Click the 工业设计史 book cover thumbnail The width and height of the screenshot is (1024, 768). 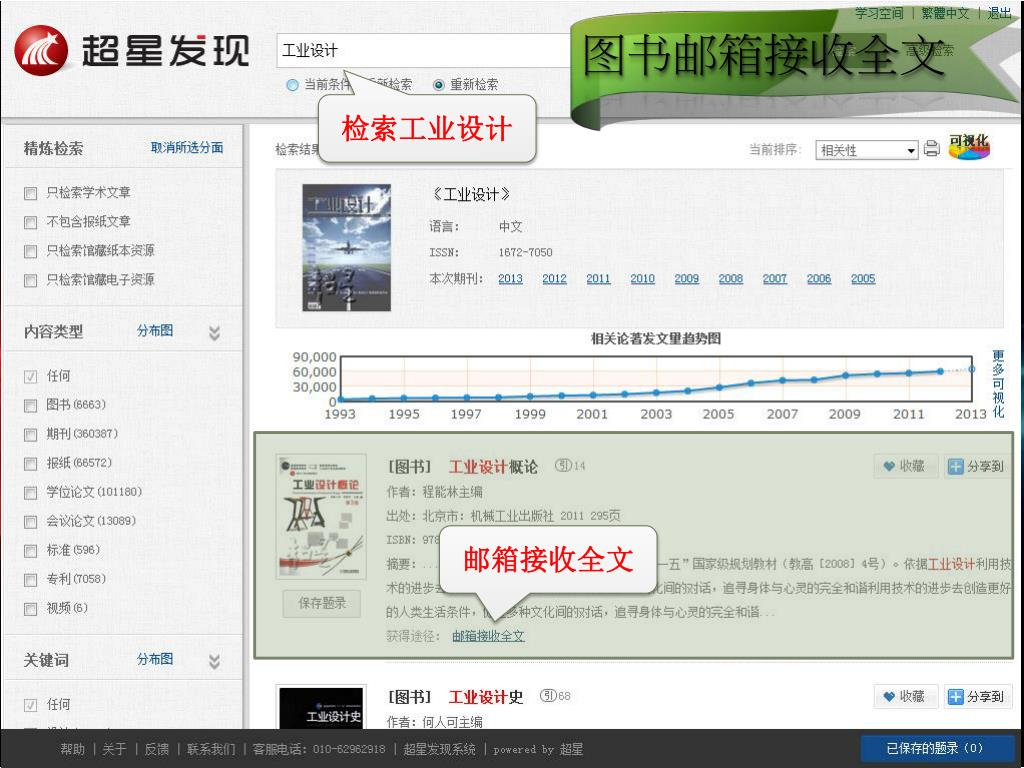coord(321,708)
